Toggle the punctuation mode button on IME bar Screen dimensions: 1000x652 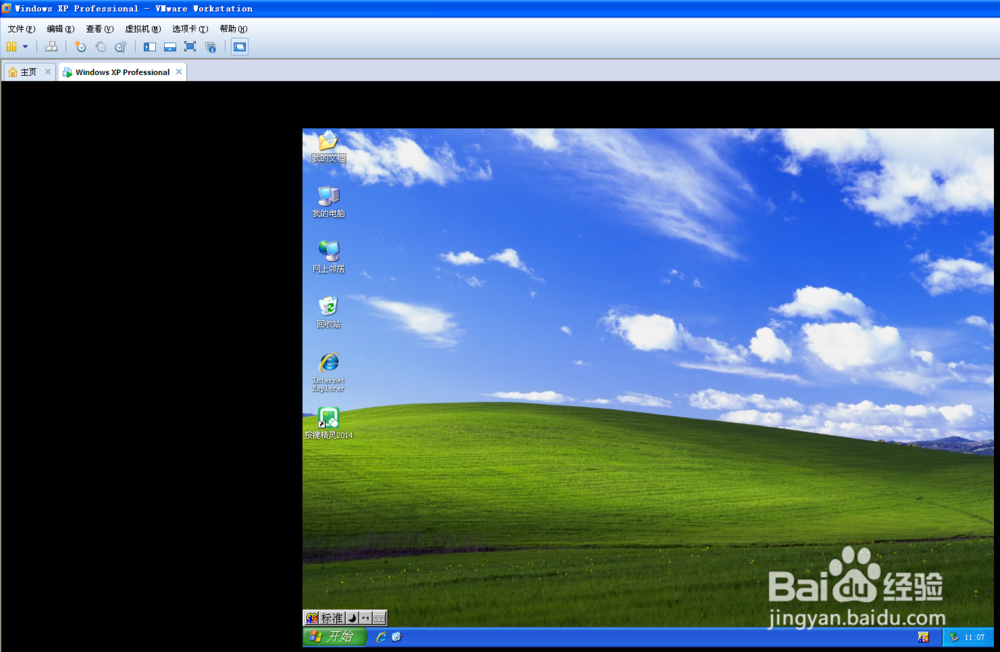coord(365,618)
